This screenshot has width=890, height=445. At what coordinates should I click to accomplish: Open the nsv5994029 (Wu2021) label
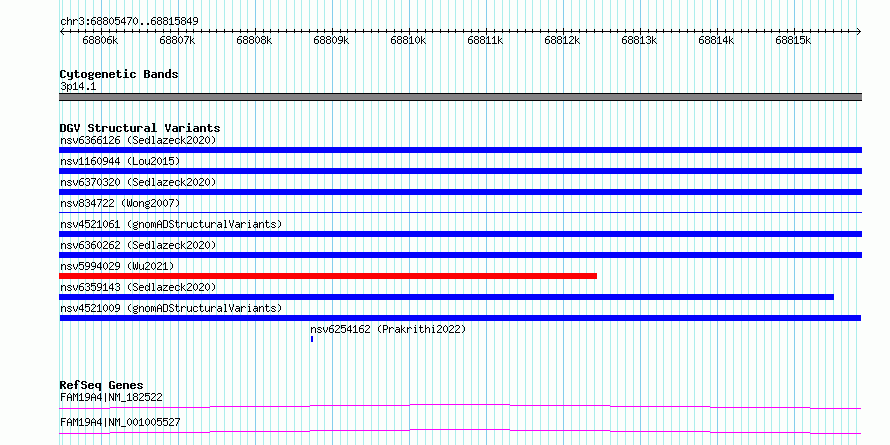(x=117, y=266)
